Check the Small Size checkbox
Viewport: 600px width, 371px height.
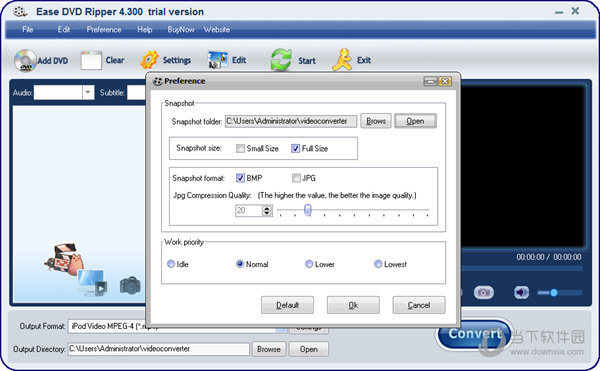240,148
